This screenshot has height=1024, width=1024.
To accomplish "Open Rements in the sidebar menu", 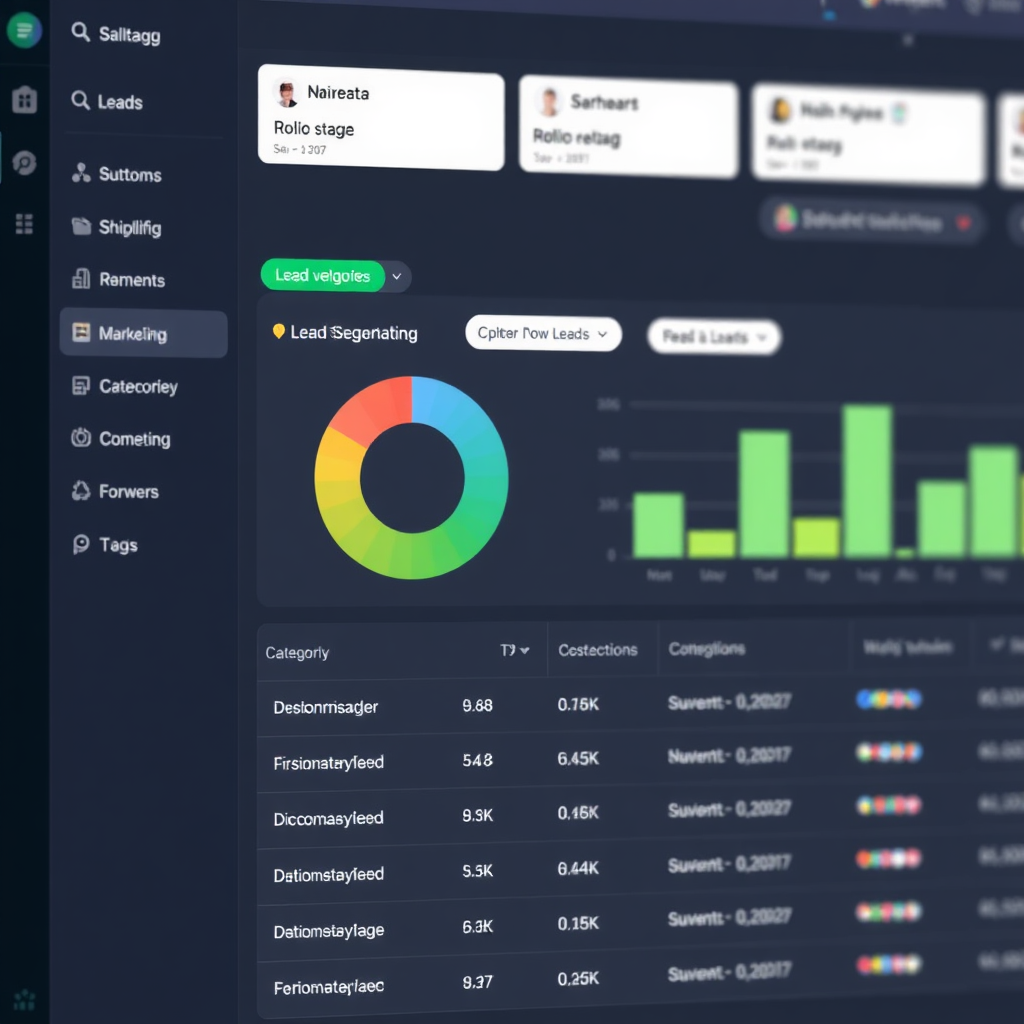I will coord(131,280).
